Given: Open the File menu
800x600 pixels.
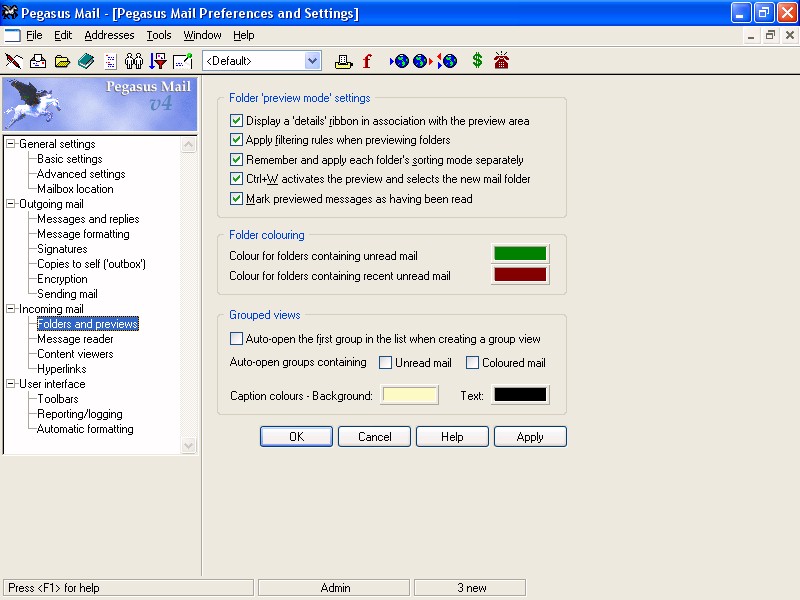Looking at the screenshot, I should click(34, 35).
